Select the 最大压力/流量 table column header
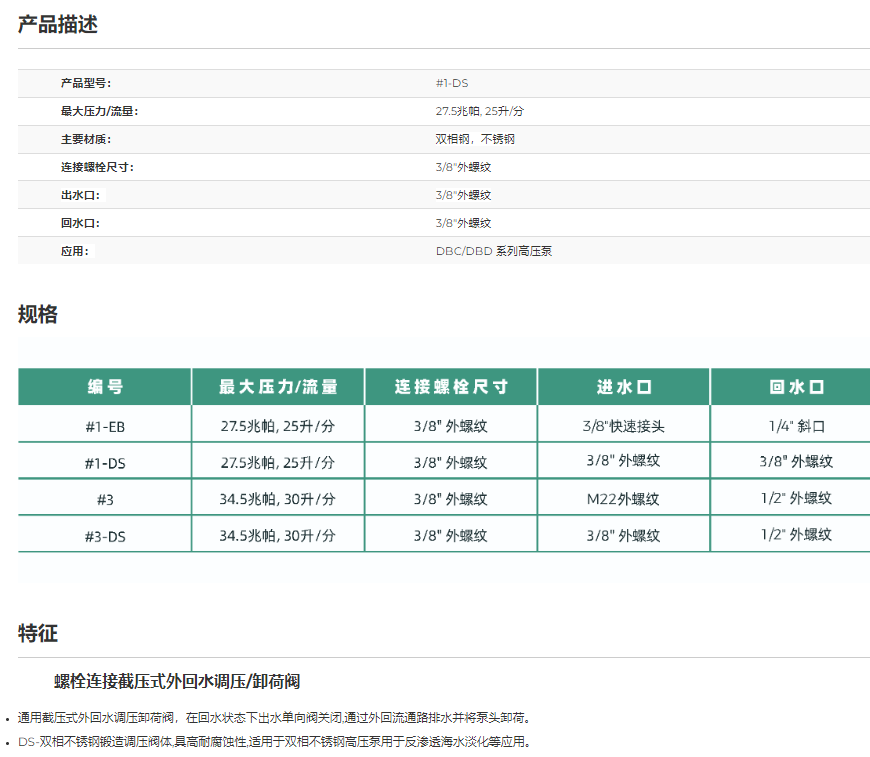This screenshot has height=757, width=870. click(x=278, y=387)
